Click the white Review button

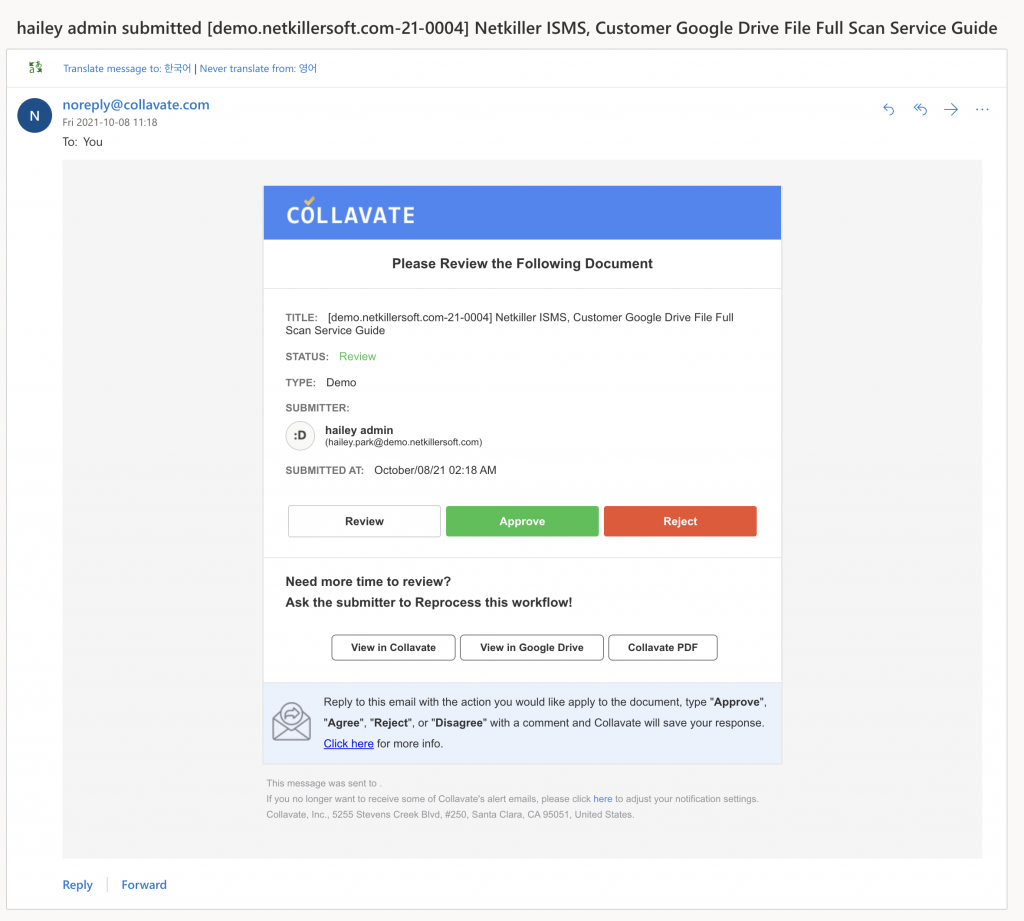click(364, 521)
